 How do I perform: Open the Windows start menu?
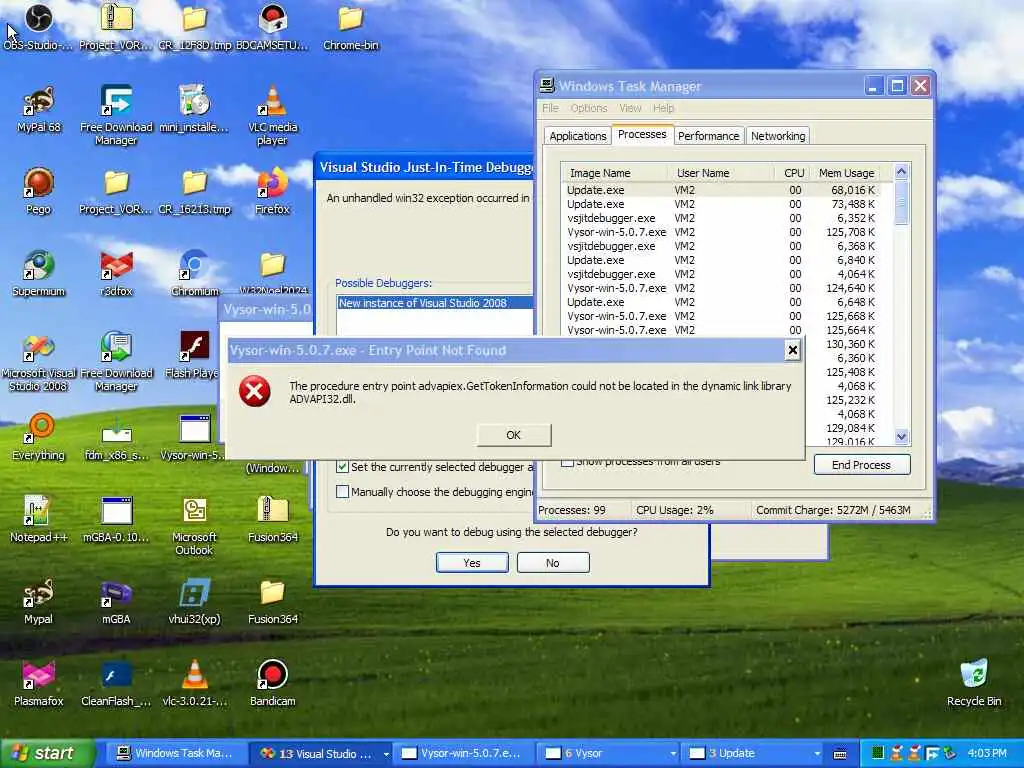[48, 754]
